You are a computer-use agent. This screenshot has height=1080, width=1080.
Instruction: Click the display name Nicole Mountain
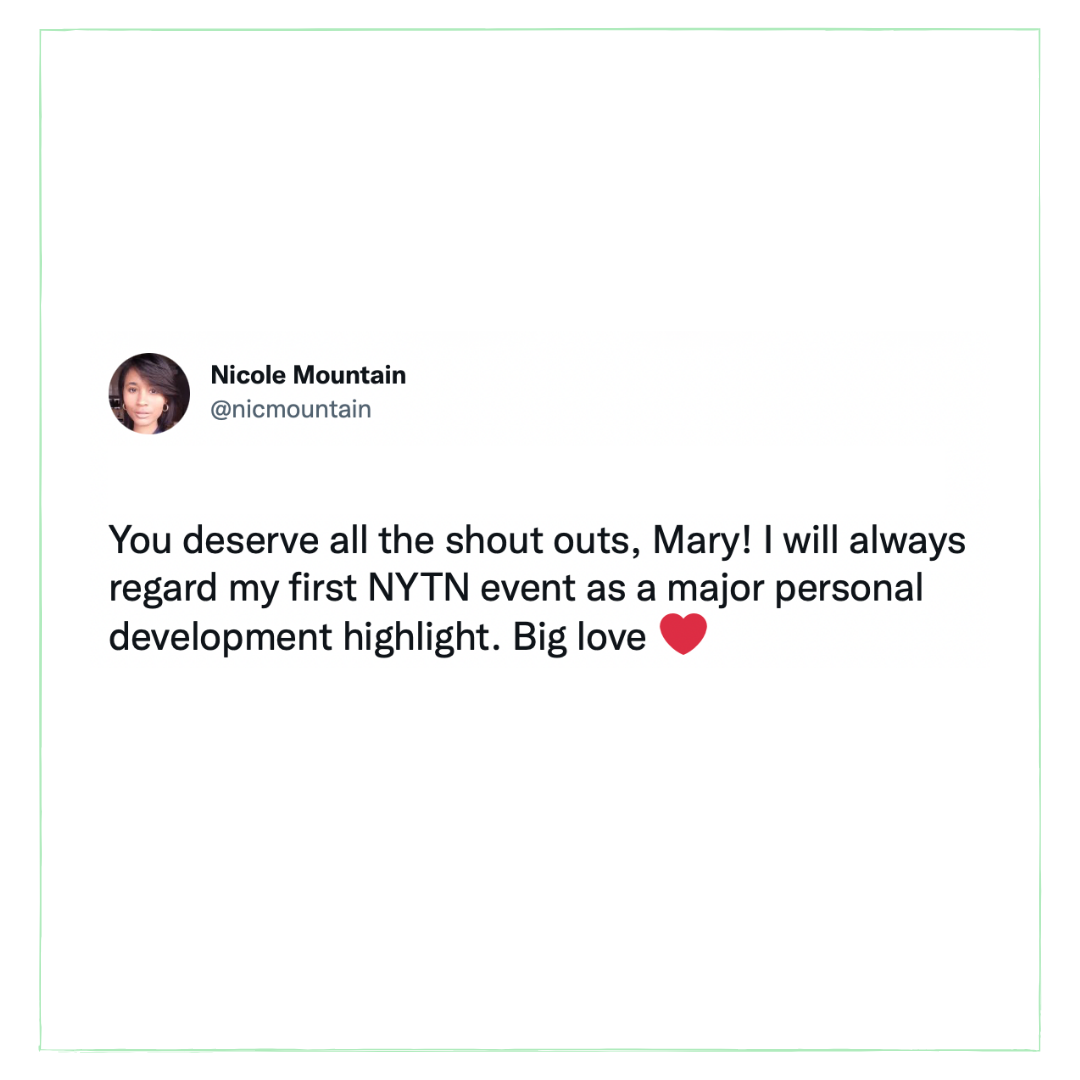[308, 375]
